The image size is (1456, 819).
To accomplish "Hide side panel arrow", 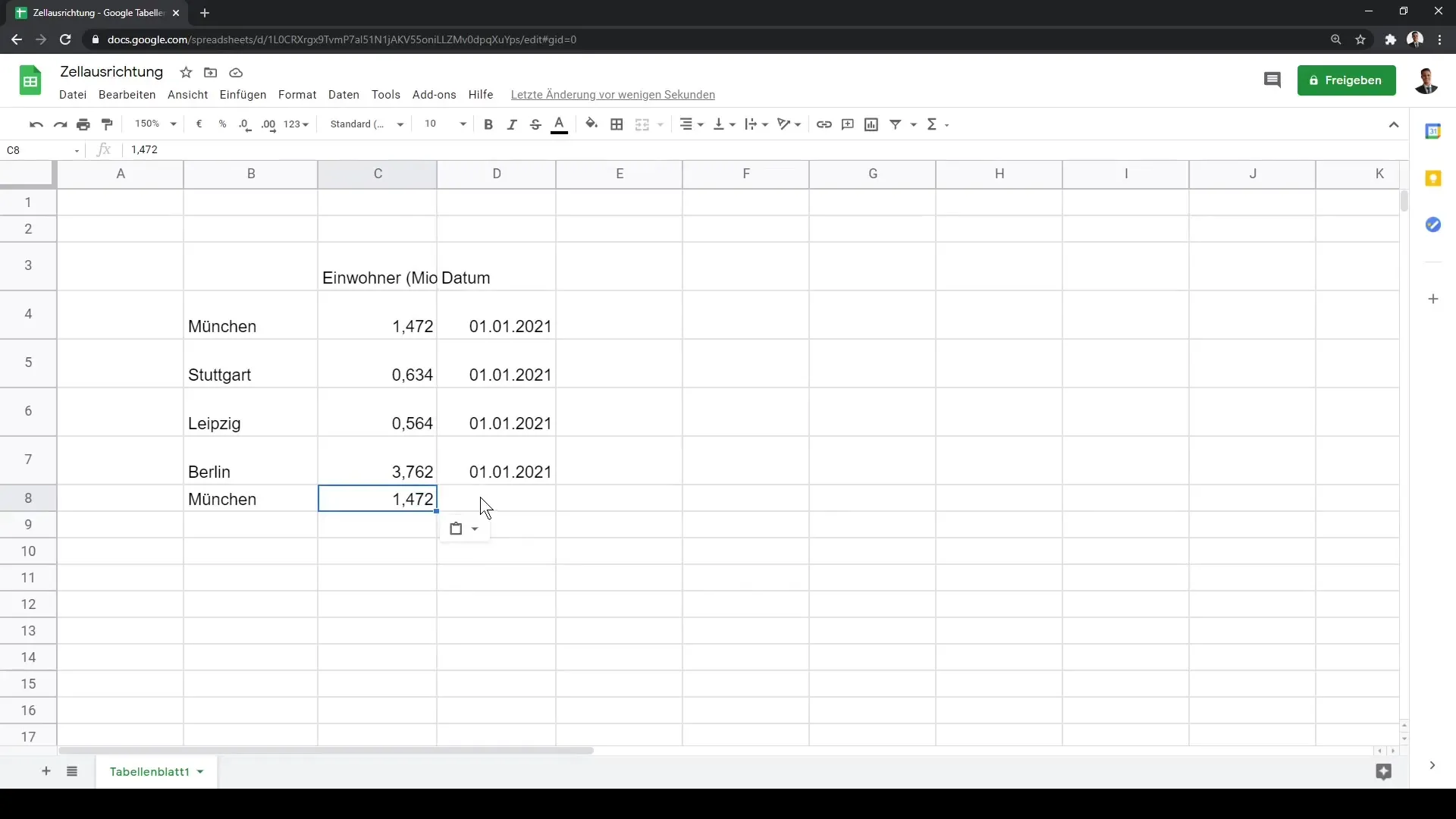I will point(1432,766).
